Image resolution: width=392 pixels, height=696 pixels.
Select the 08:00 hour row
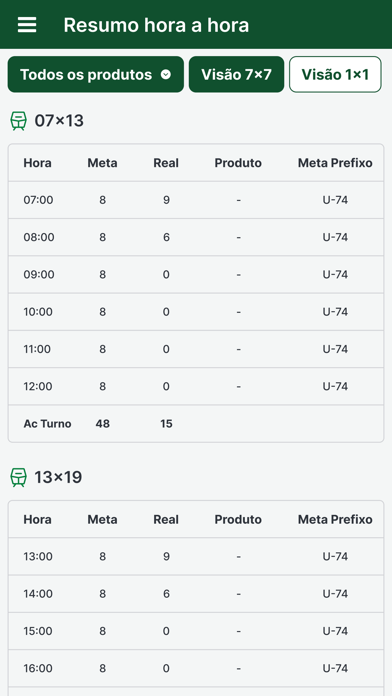point(196,237)
